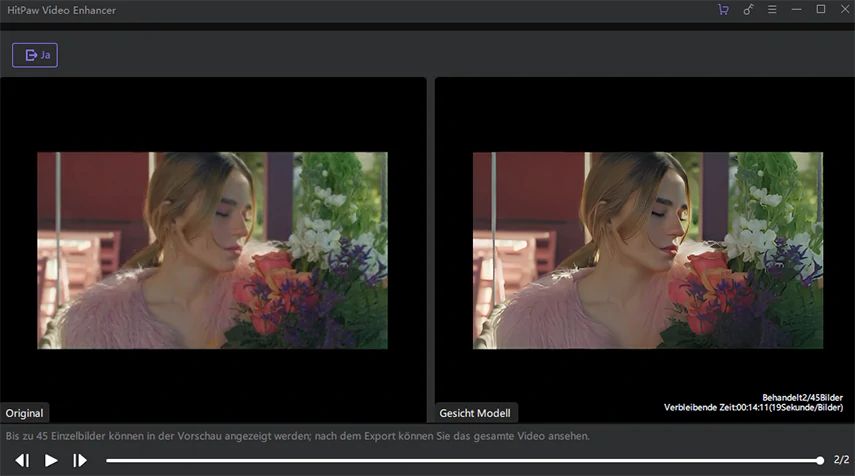Maximize the HitPaw Video Enhancer window
This screenshot has height=476, width=855.
[821, 9]
